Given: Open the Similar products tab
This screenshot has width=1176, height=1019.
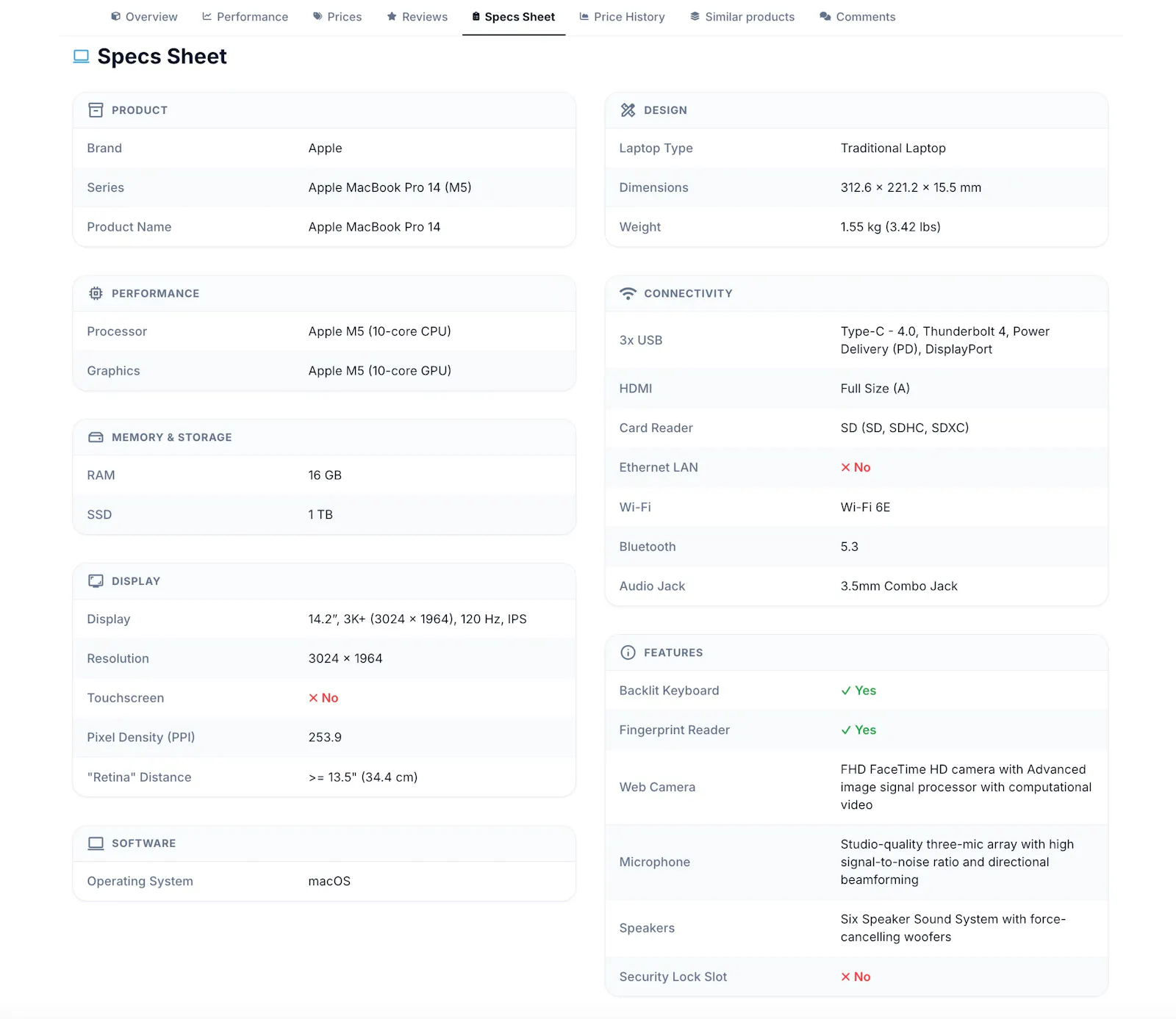Looking at the screenshot, I should [742, 17].
